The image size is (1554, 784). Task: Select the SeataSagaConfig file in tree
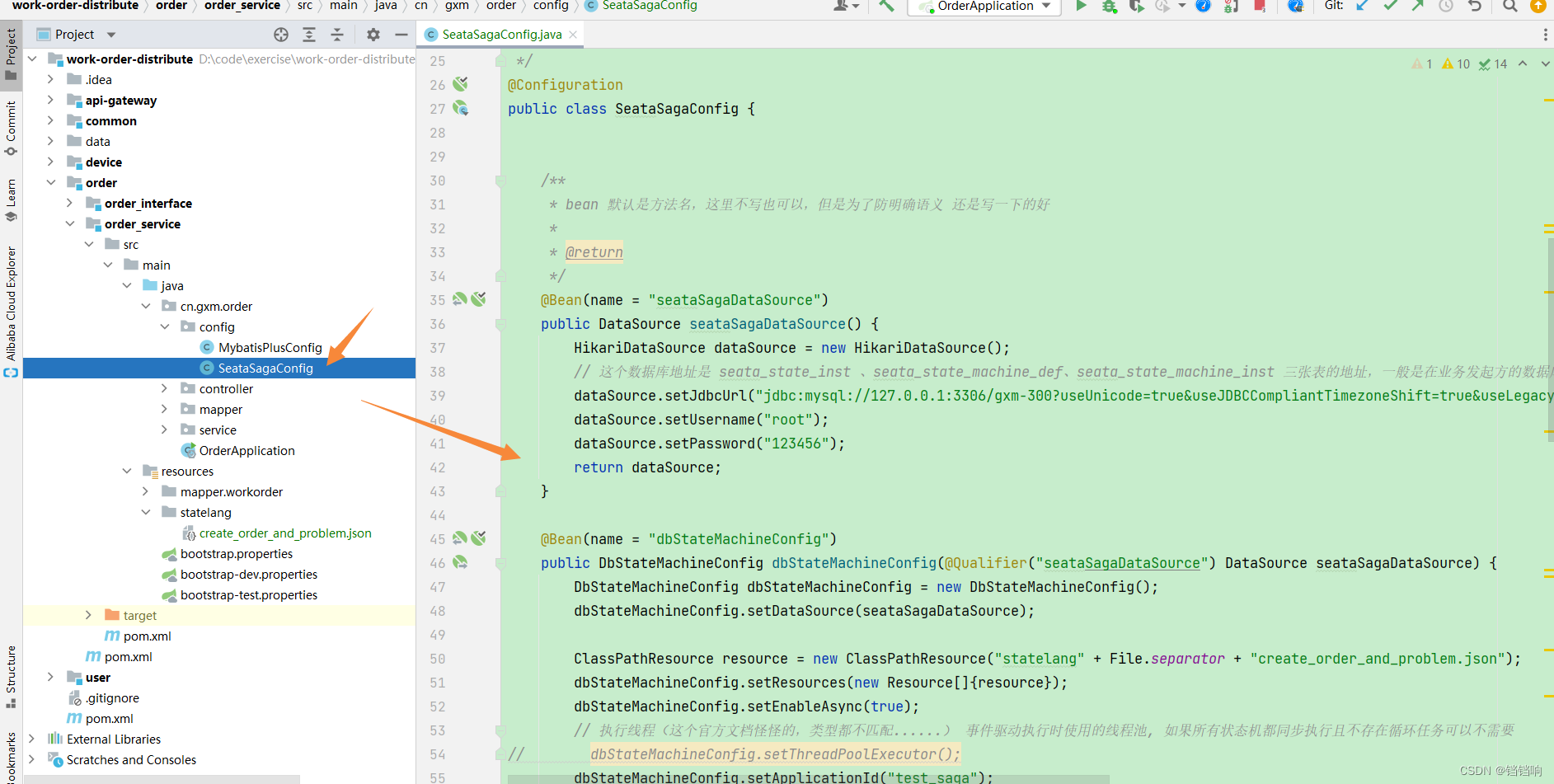pyautogui.click(x=265, y=368)
